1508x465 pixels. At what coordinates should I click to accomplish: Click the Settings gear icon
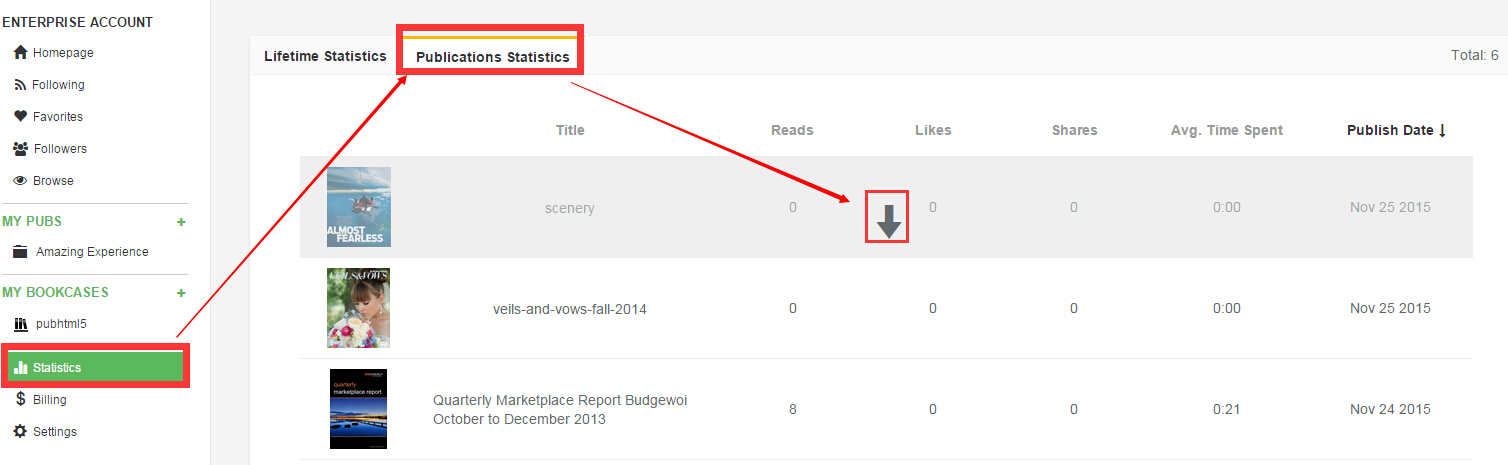20,432
